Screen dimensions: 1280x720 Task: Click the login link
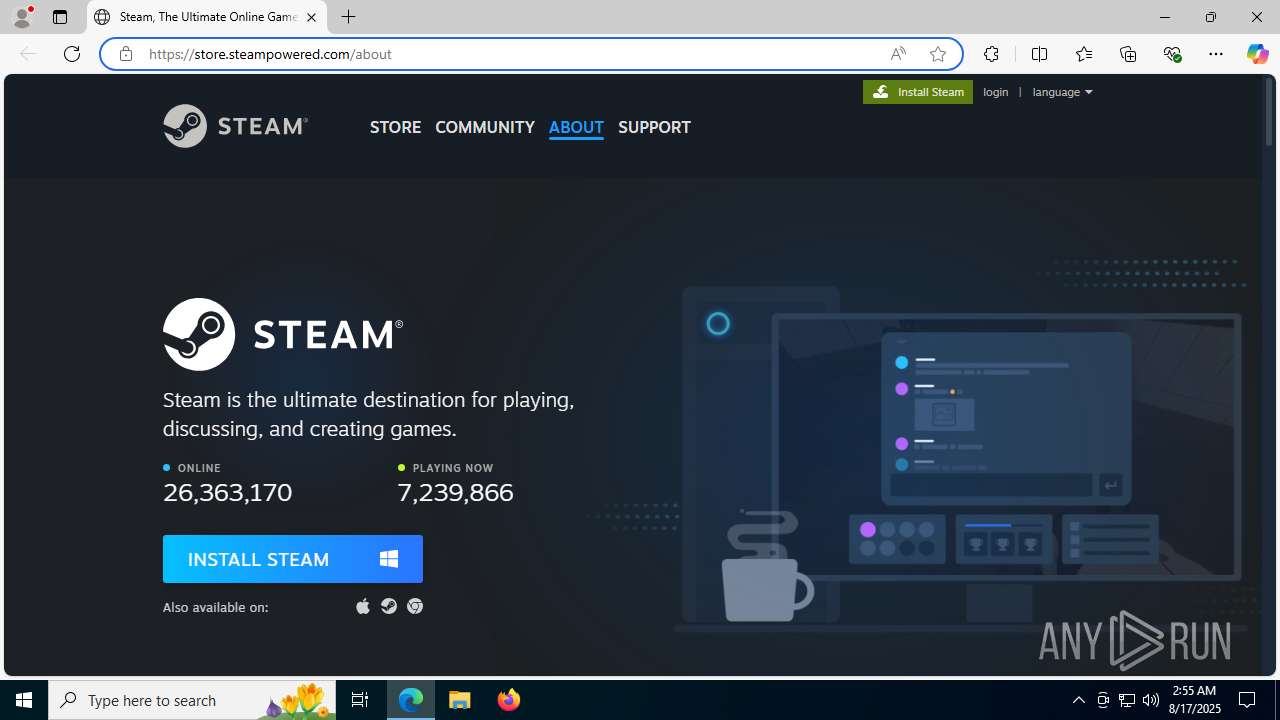[996, 92]
